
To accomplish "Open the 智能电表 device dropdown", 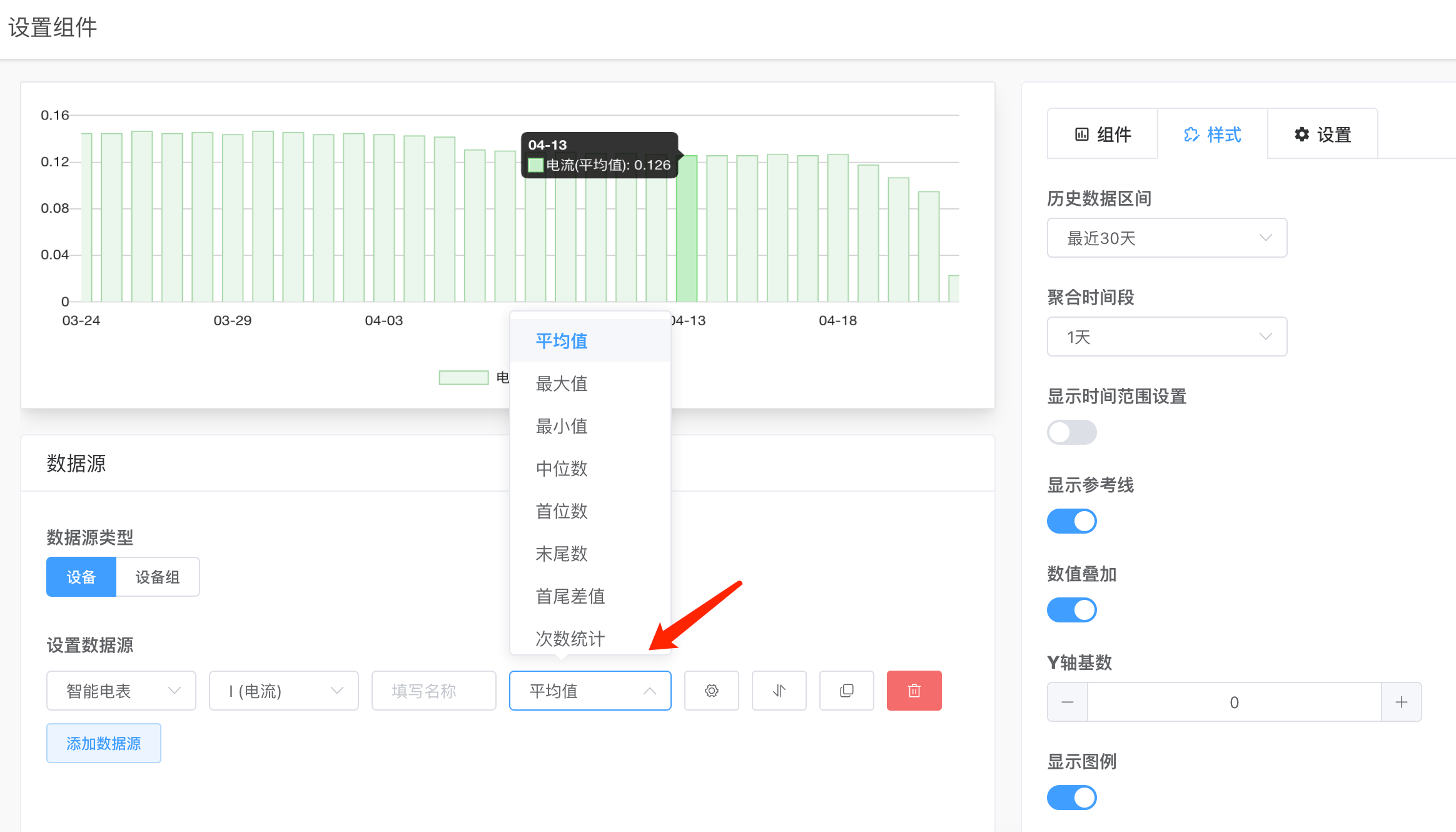I will pyautogui.click(x=121, y=691).
